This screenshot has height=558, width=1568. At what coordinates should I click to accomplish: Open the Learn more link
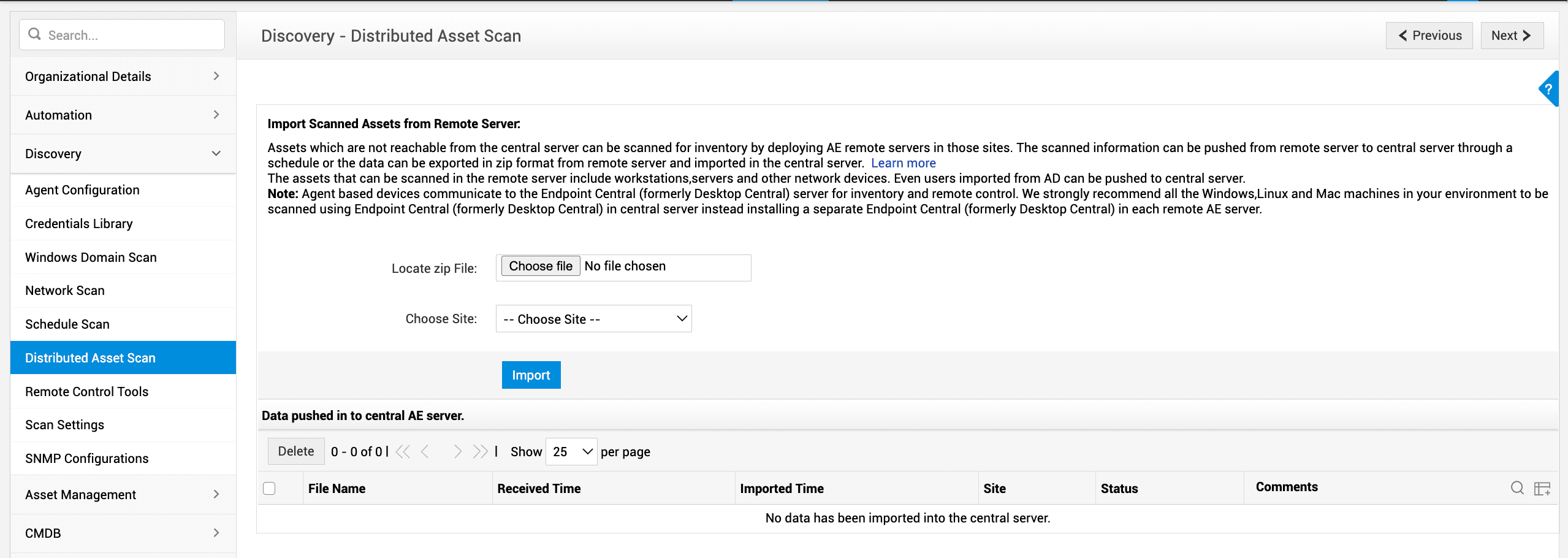point(903,163)
